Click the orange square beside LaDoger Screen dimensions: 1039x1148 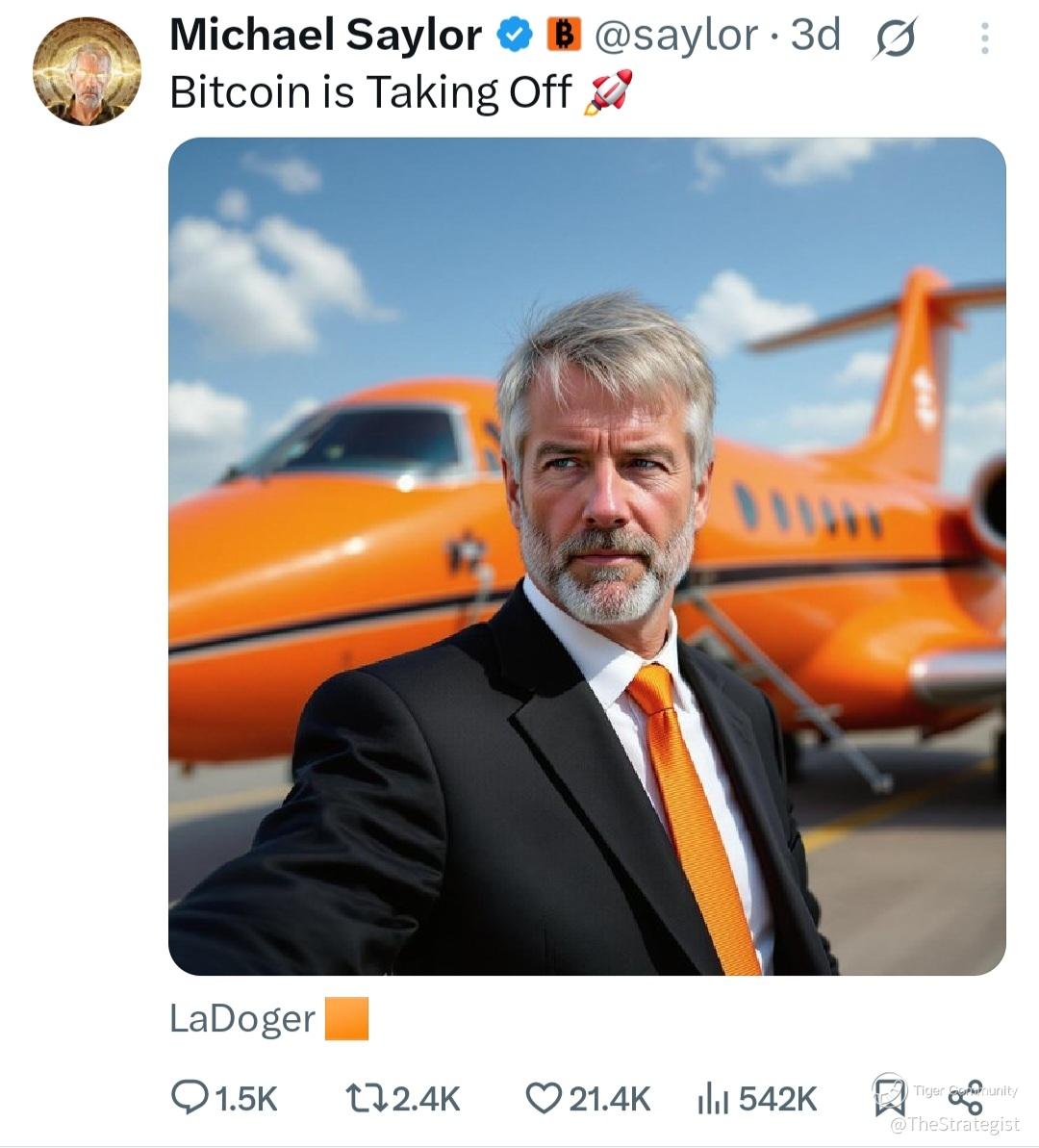click(x=346, y=1018)
